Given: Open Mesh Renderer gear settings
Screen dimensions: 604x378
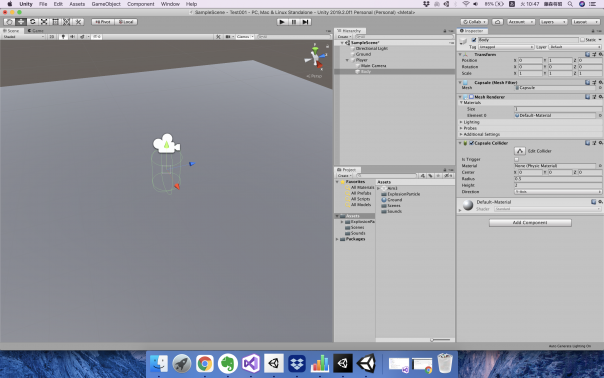Looking at the screenshot, I should coord(600,97).
